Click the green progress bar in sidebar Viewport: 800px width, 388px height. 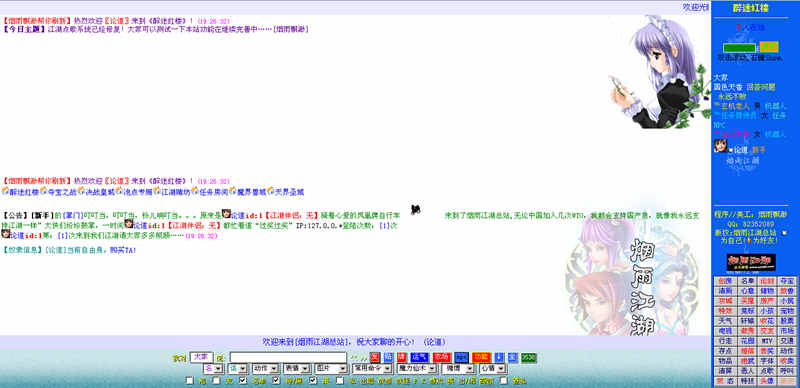pos(739,47)
